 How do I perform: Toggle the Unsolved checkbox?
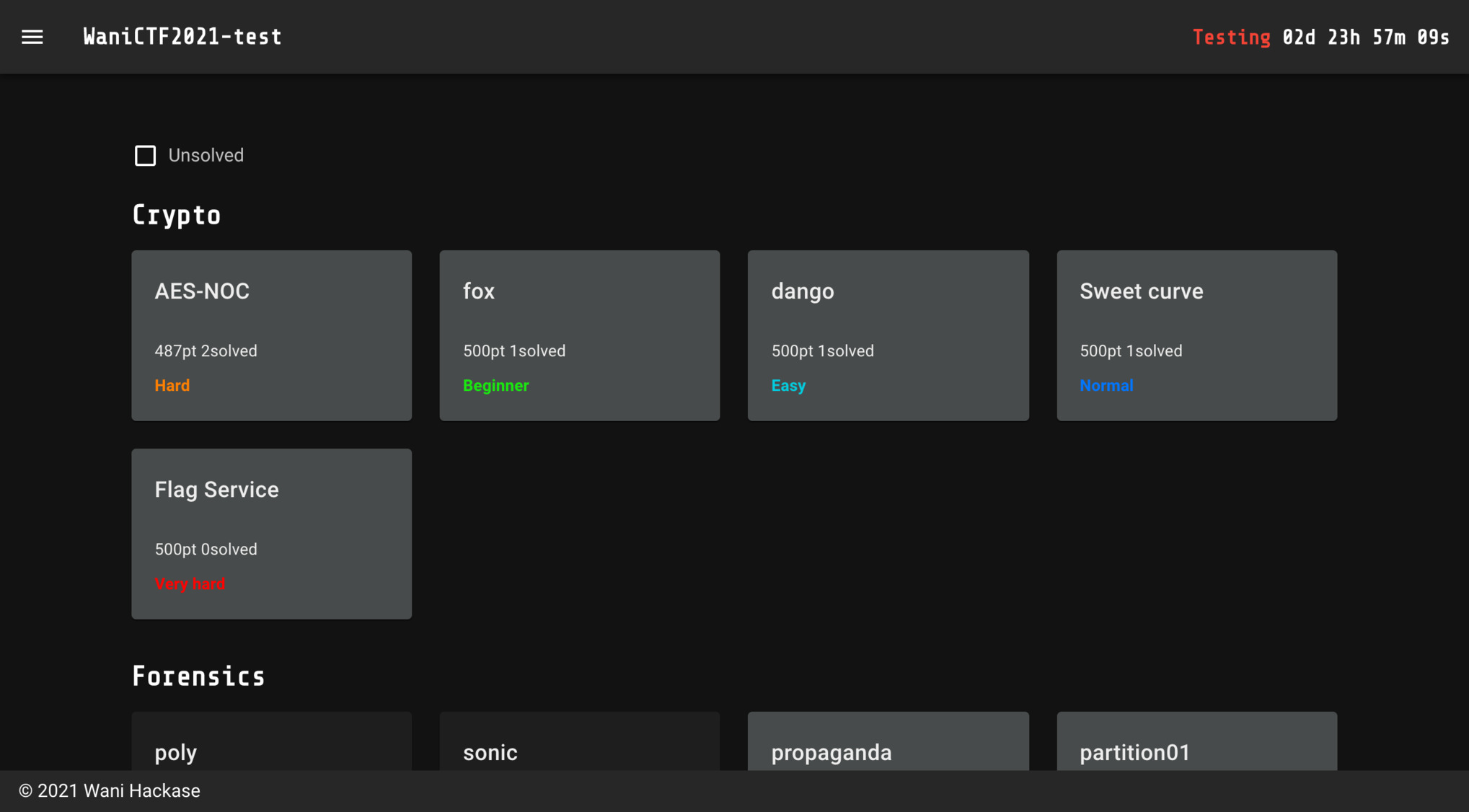(x=145, y=155)
